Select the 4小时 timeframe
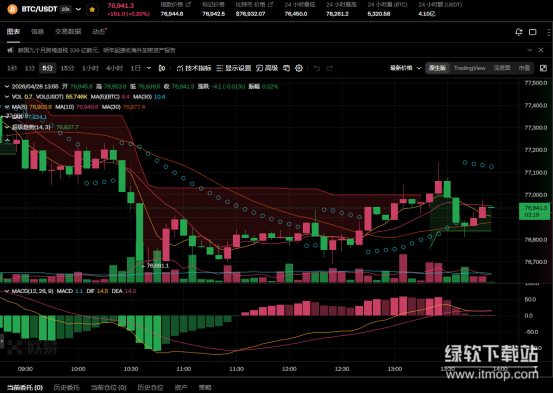The width and height of the screenshot is (553, 394). [x=114, y=68]
